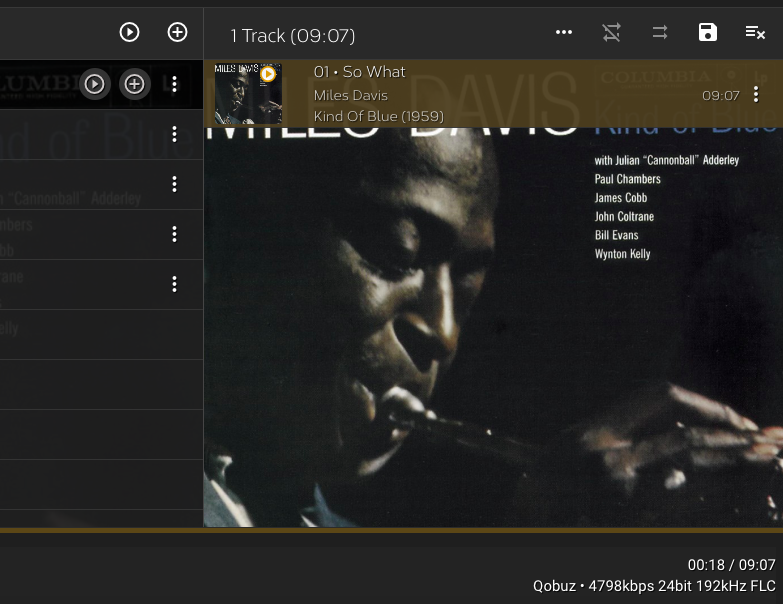Open the three-dot menu for the So What track

point(756,94)
